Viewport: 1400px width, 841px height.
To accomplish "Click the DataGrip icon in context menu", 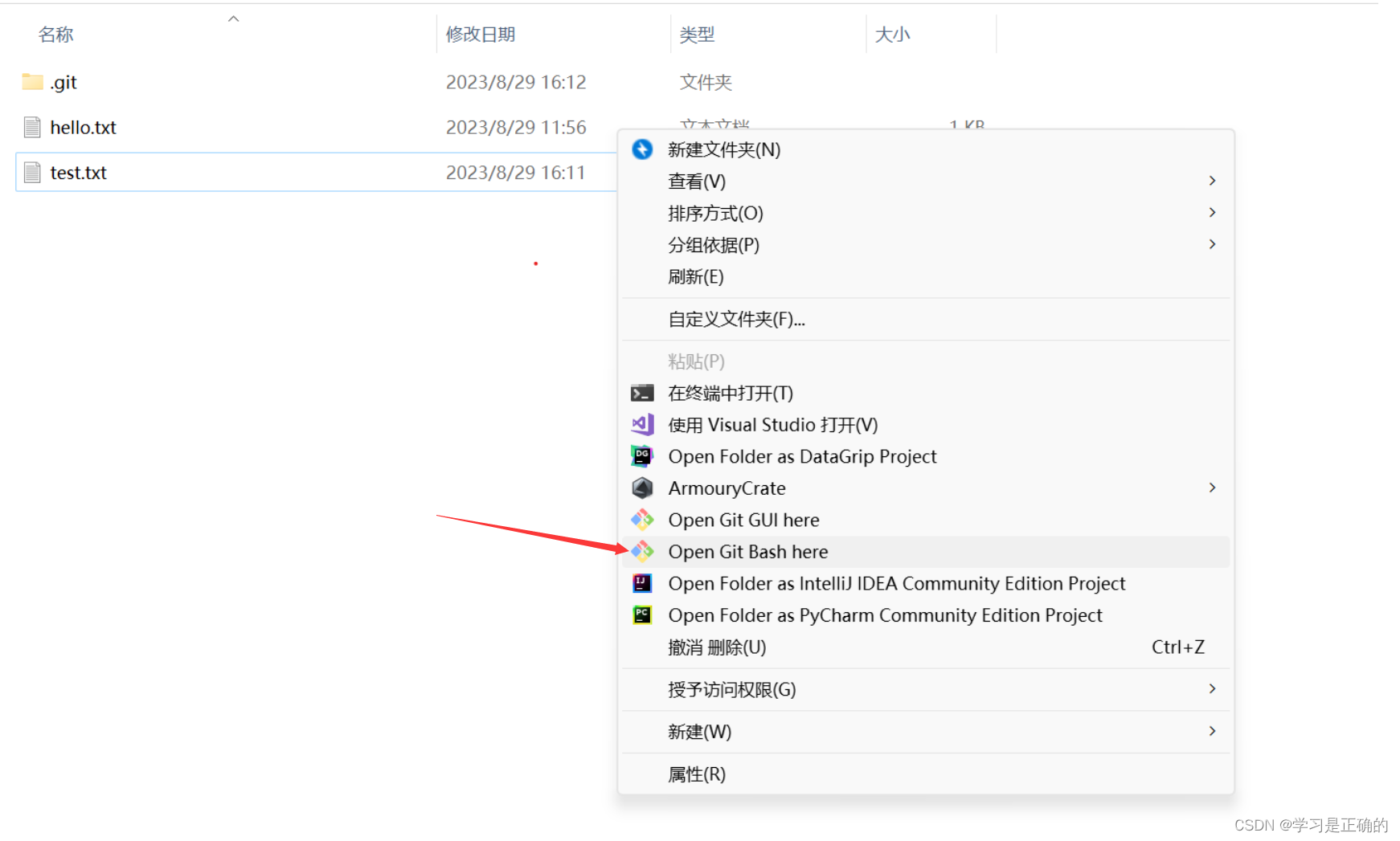I will 642,456.
